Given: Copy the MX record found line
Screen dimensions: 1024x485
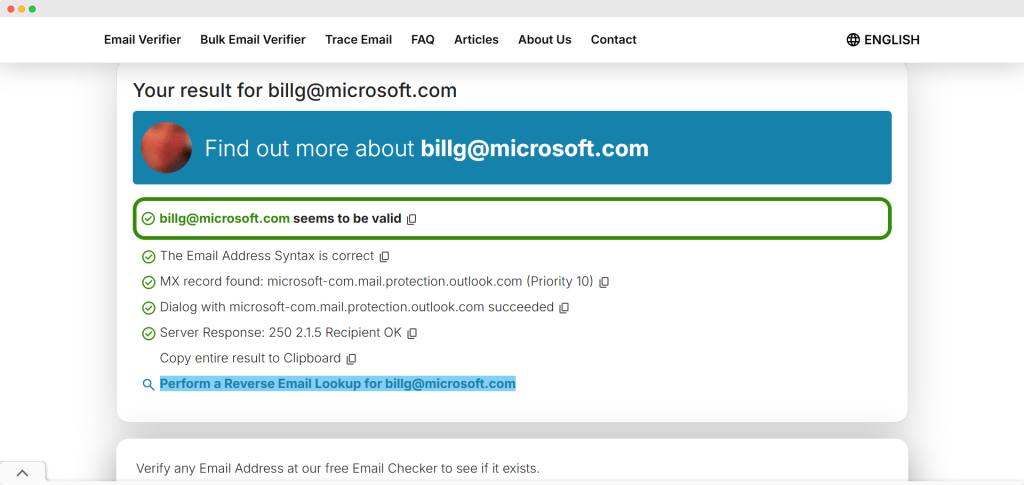Looking at the screenshot, I should point(604,283).
